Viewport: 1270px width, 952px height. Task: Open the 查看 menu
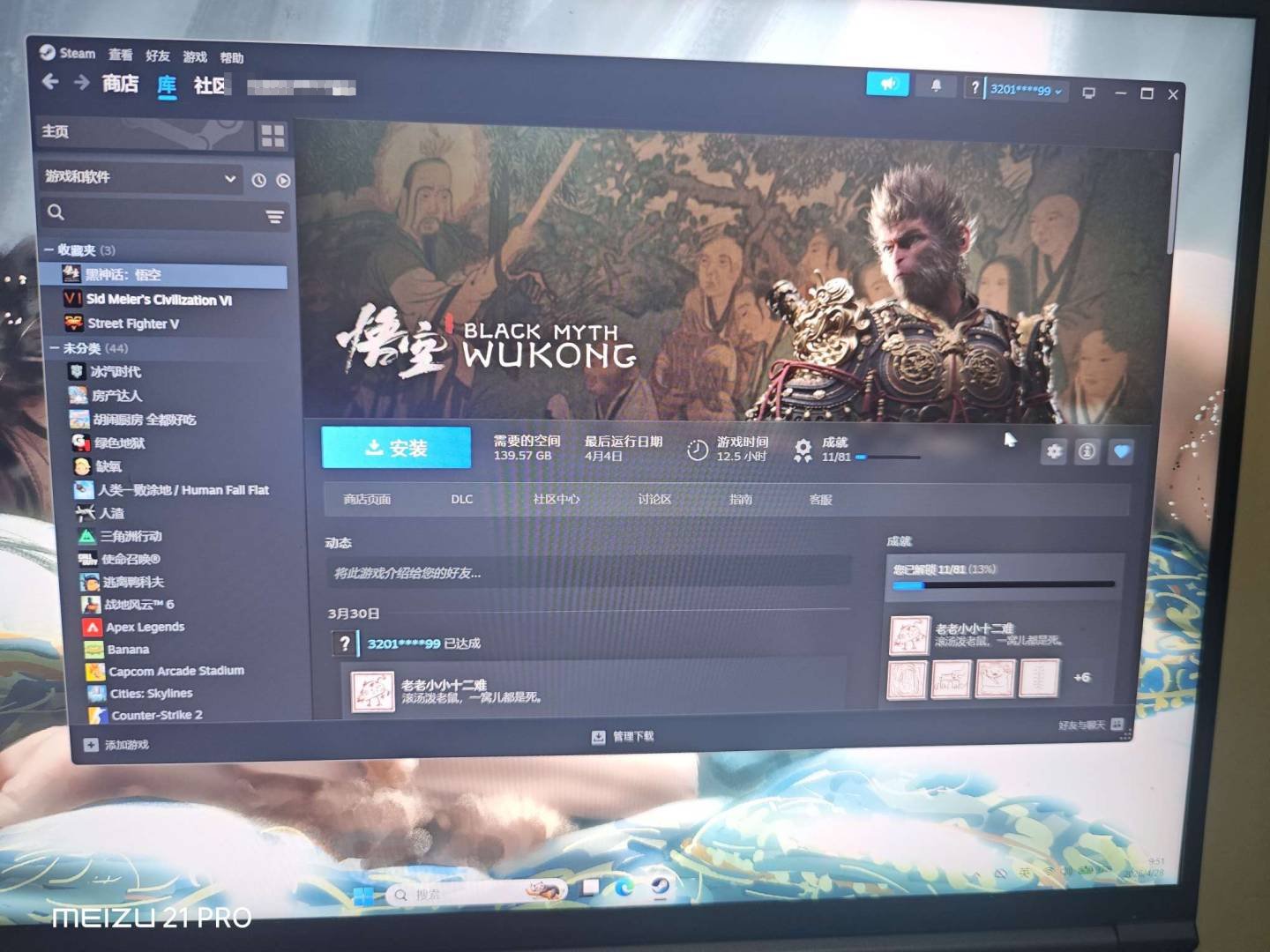pos(120,55)
